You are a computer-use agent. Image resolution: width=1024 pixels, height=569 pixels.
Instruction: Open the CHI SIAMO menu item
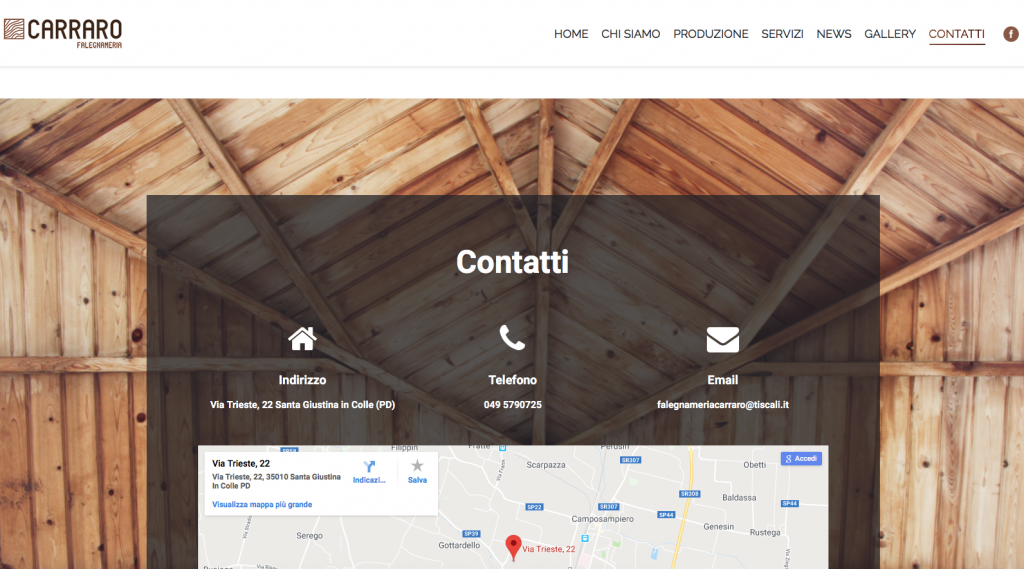(630, 34)
